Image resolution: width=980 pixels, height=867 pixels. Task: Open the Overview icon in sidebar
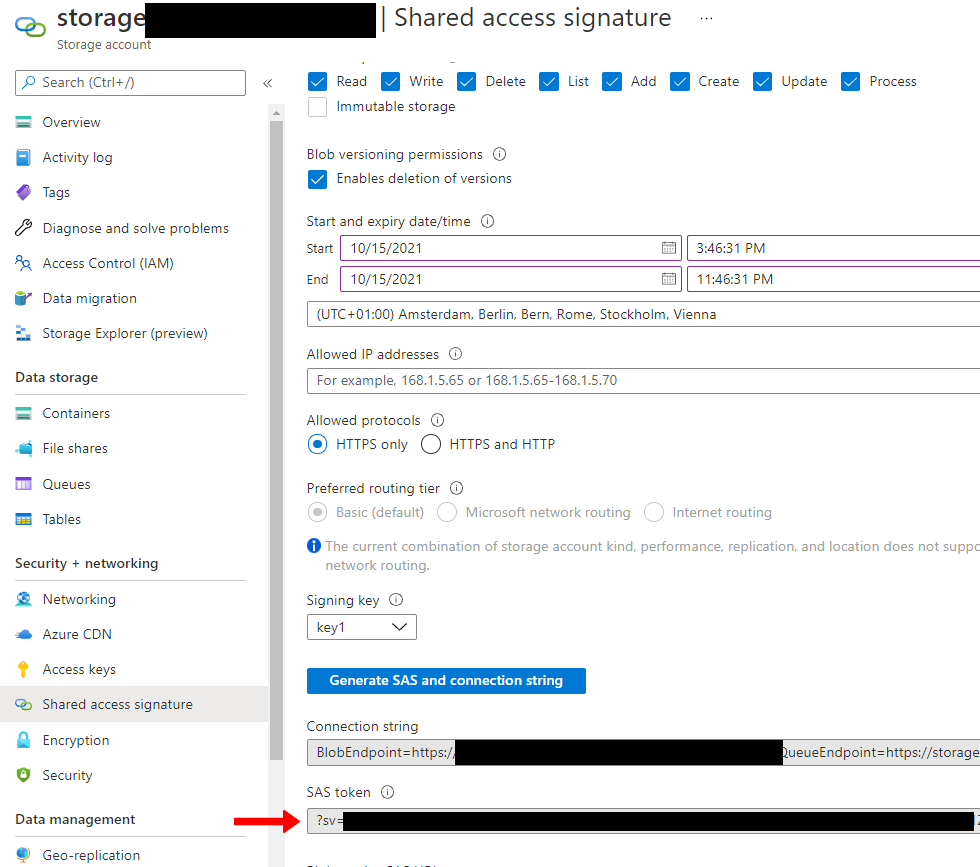coord(23,122)
